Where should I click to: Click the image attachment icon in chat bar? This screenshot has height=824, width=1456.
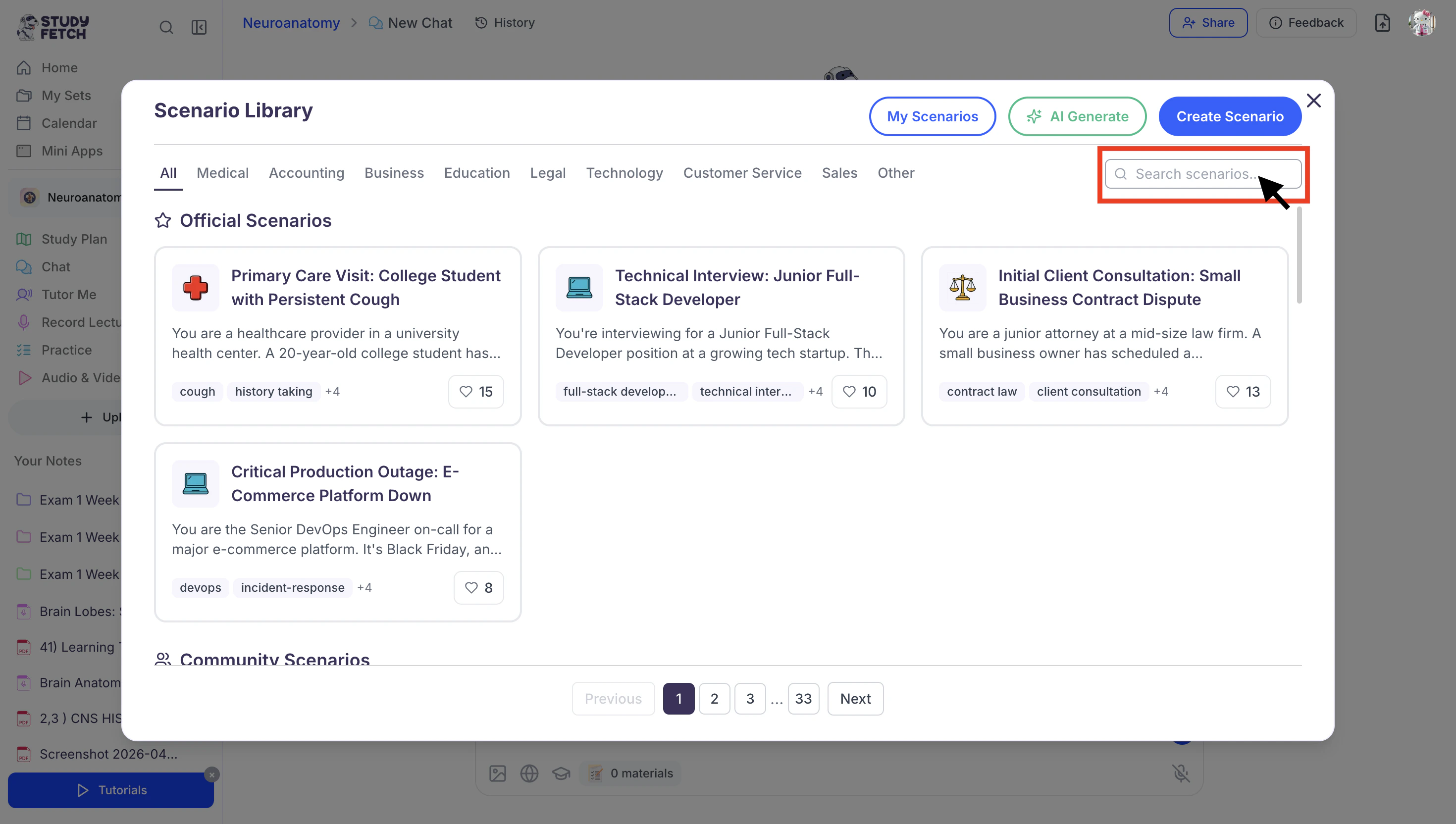tap(497, 773)
